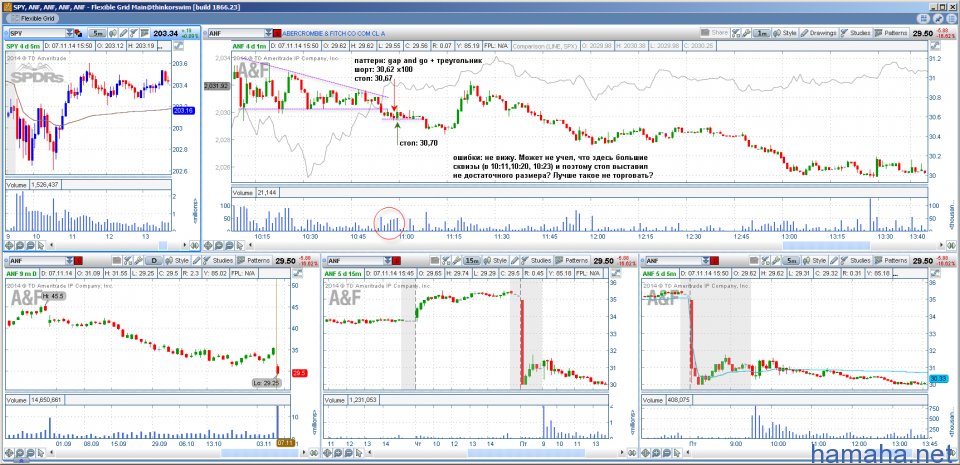Click the SPY symbol input field
The image size is (960, 465).
[x=37, y=33]
